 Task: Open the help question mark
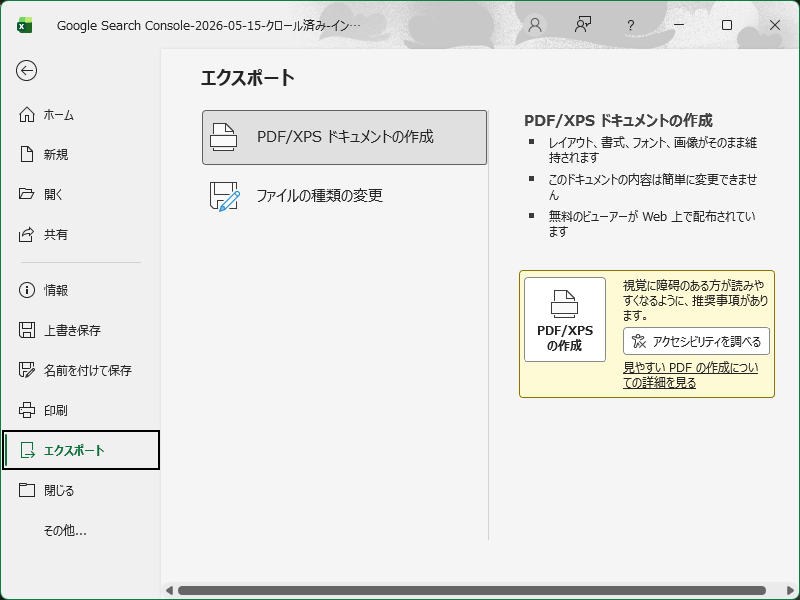pos(631,25)
